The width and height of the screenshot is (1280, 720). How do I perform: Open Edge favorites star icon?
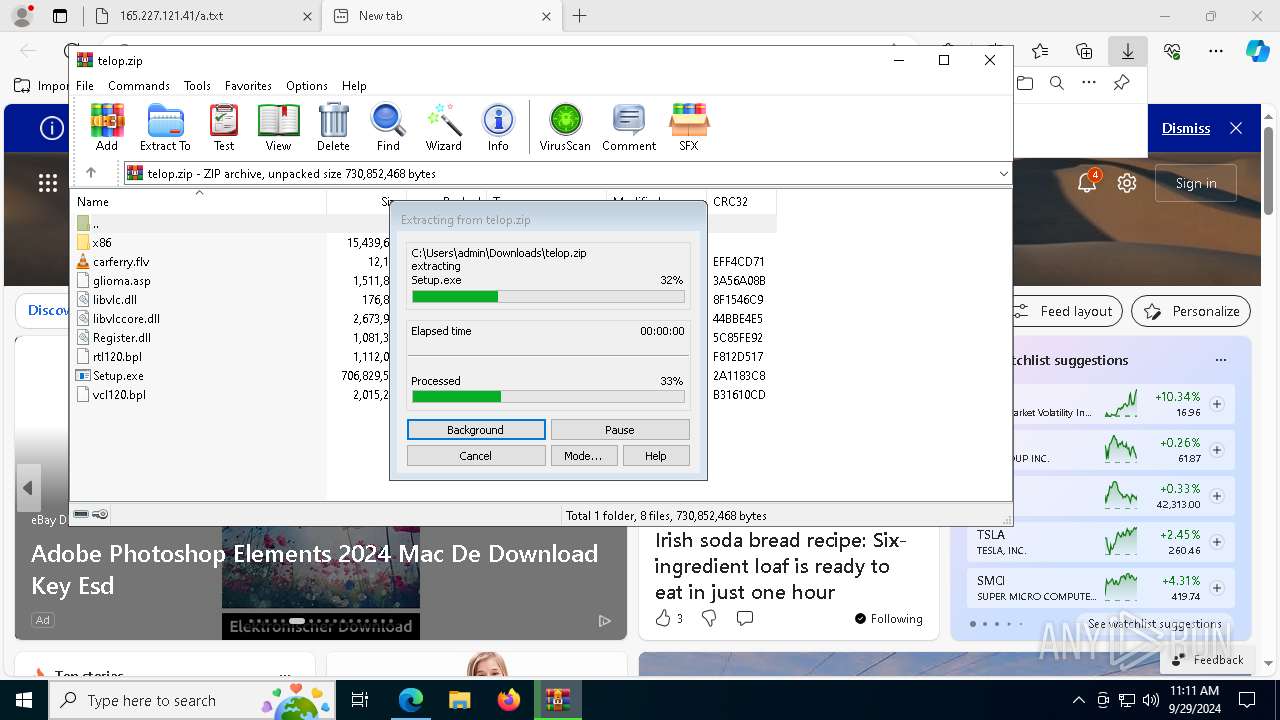pyautogui.click(x=1040, y=51)
